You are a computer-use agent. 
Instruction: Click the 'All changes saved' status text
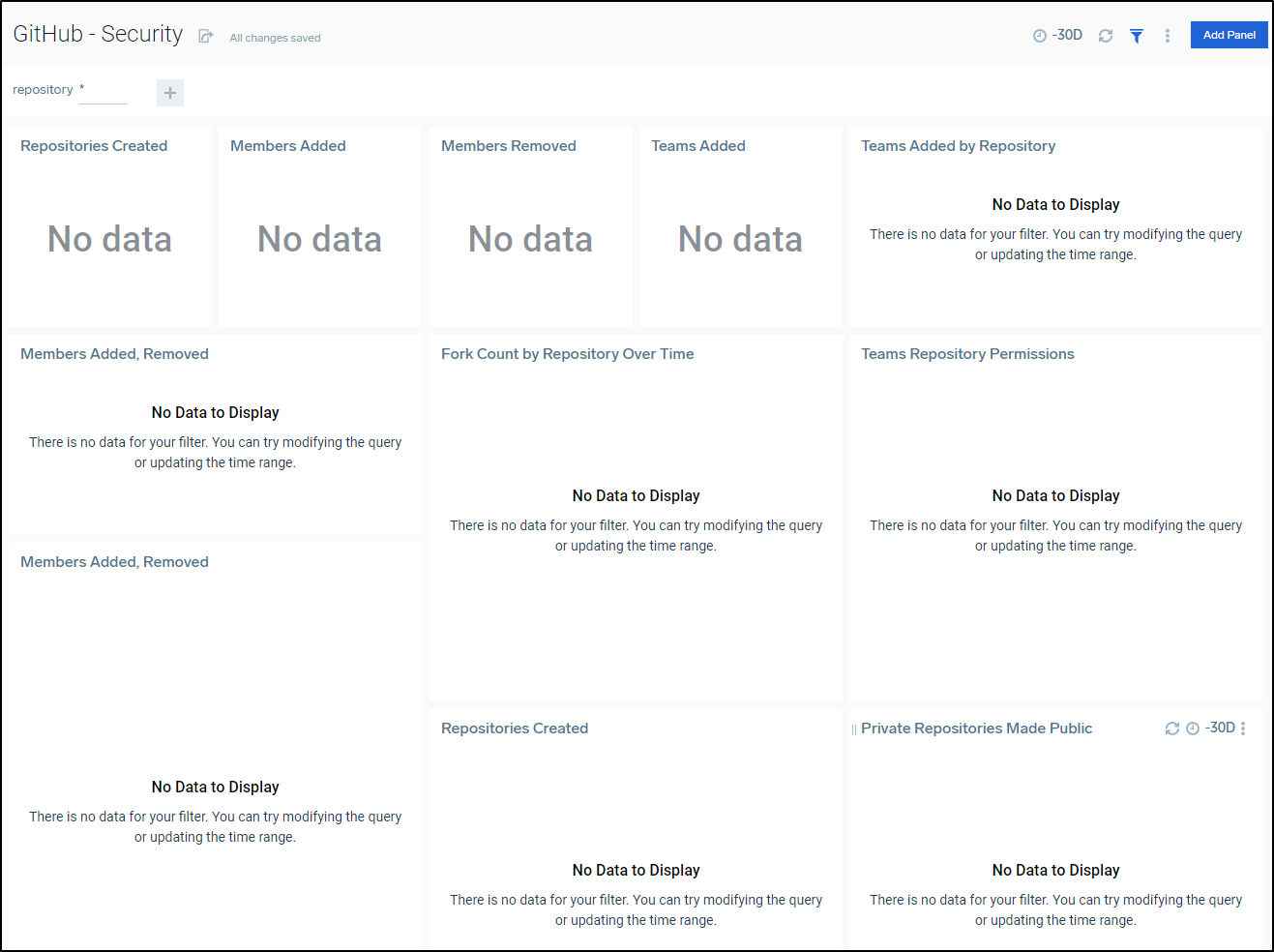point(275,38)
